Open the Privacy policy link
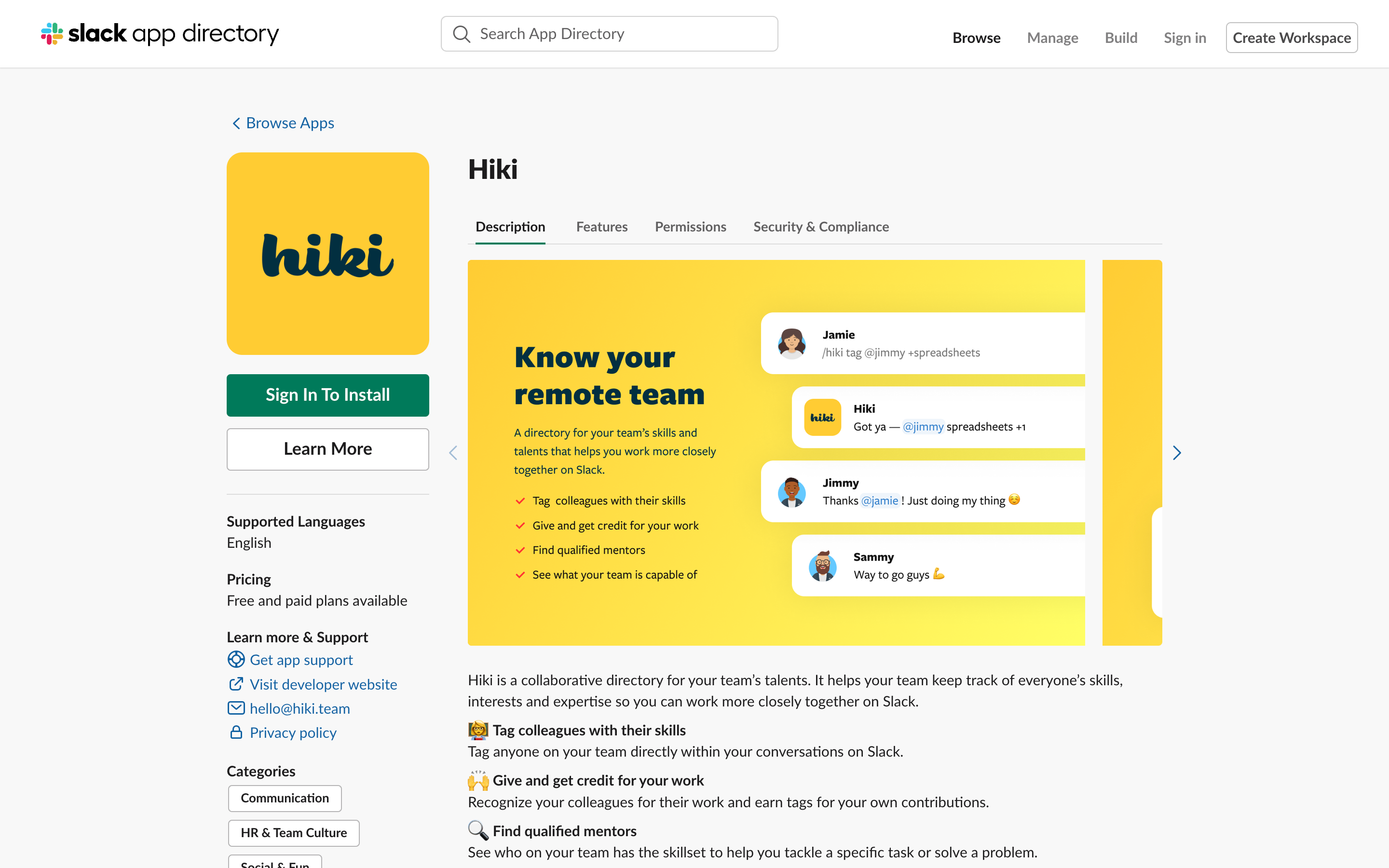Image resolution: width=1389 pixels, height=868 pixels. pyautogui.click(x=293, y=732)
